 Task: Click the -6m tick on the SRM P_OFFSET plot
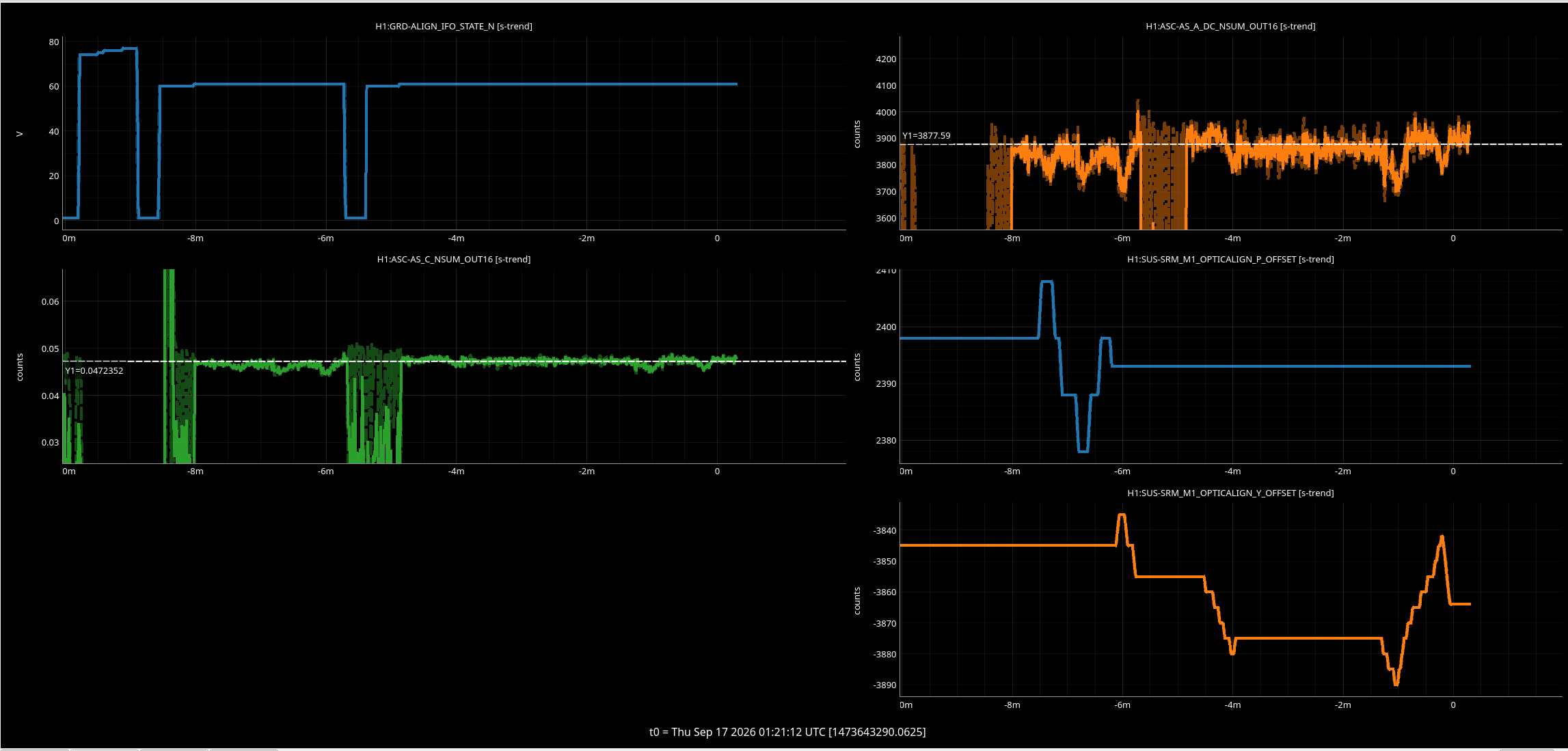coord(1122,471)
